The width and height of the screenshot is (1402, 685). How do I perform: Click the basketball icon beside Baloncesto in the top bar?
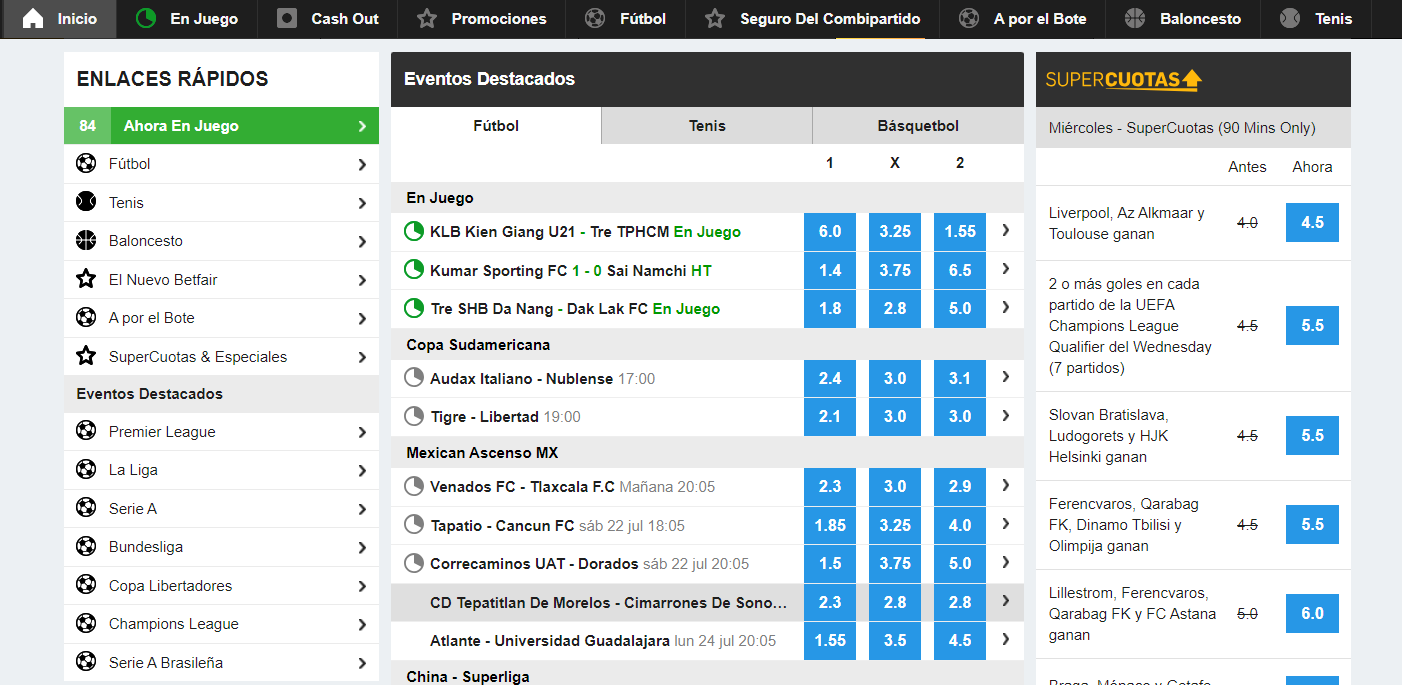[x=1135, y=18]
